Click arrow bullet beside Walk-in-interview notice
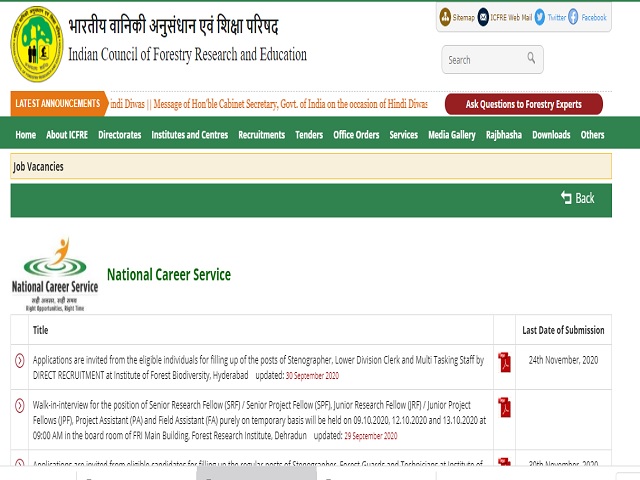The width and height of the screenshot is (640, 480). click(20, 405)
